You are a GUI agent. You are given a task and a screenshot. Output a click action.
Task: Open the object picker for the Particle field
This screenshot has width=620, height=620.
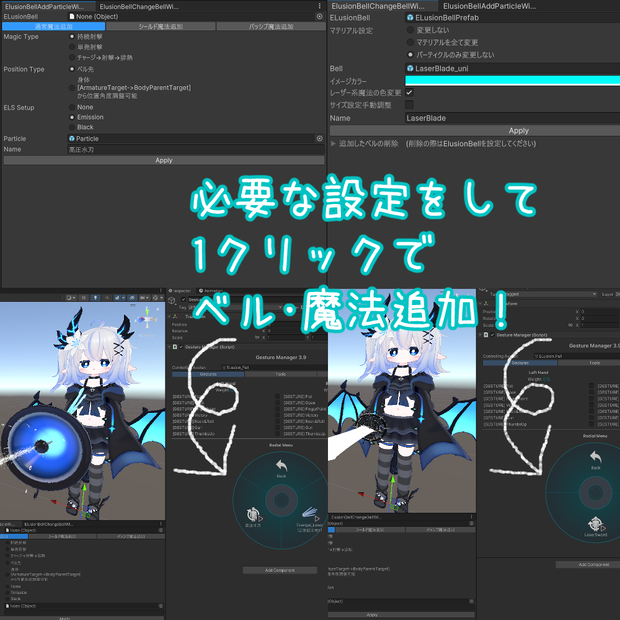[x=319, y=138]
